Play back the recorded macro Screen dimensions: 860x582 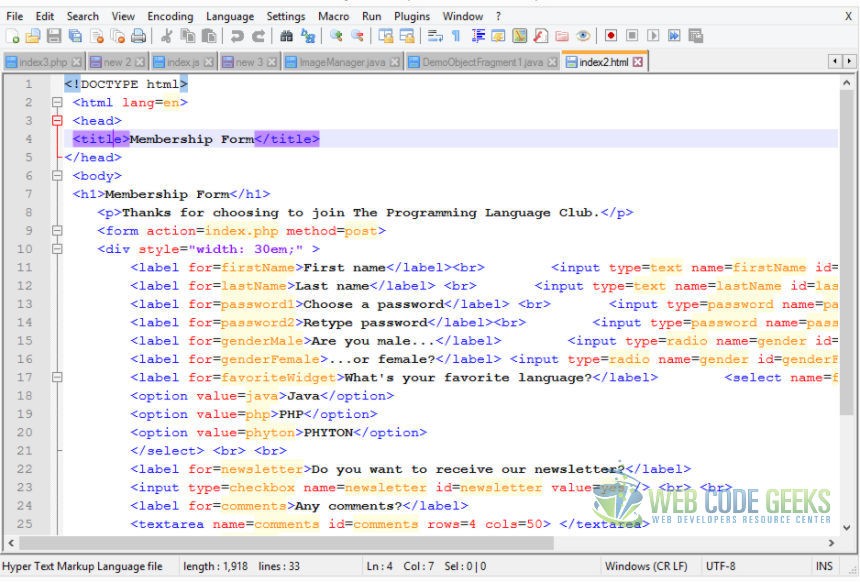coord(653,36)
